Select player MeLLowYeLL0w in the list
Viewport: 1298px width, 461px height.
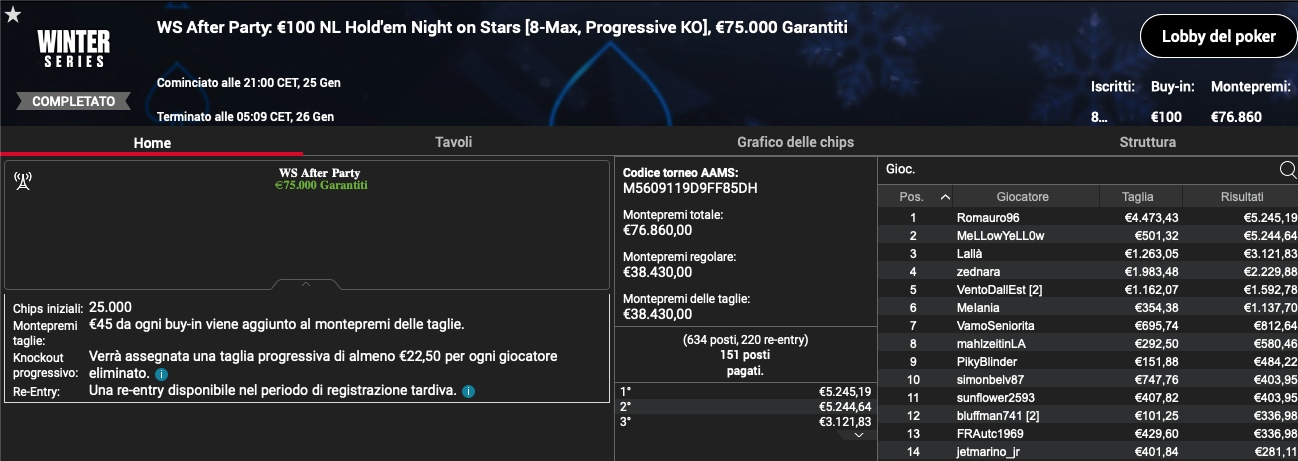click(x=1088, y=235)
